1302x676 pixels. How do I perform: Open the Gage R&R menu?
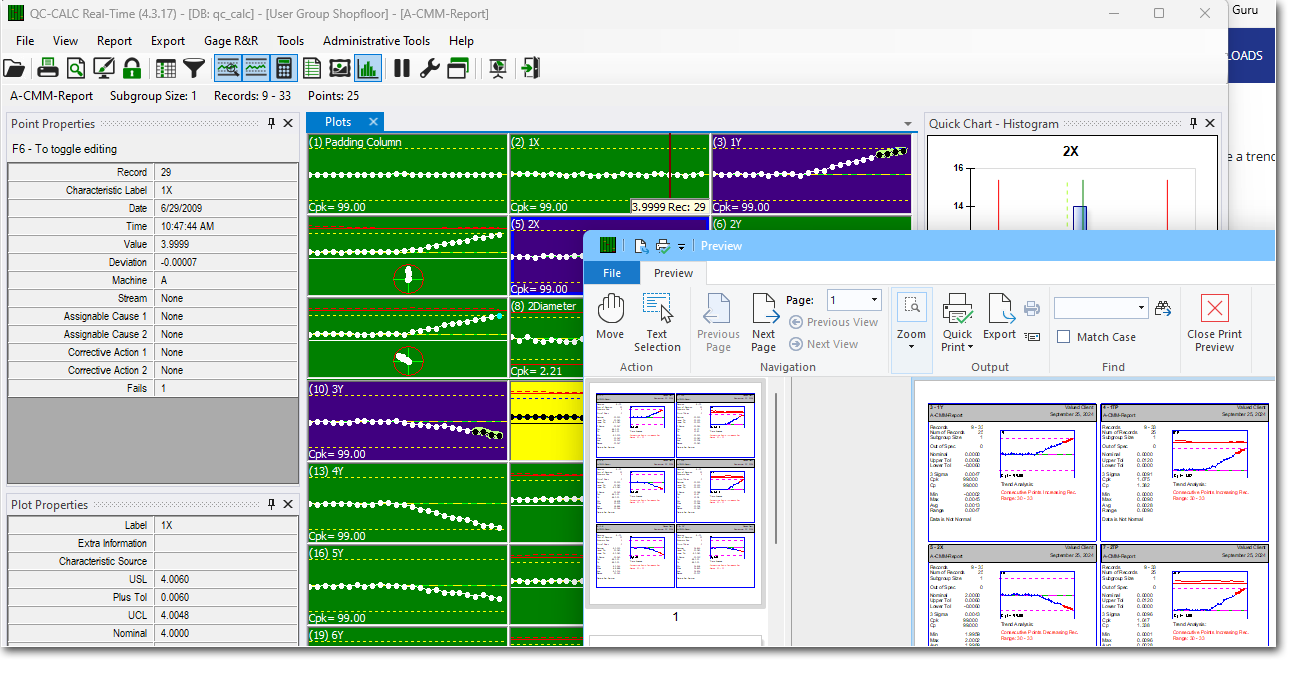click(231, 41)
